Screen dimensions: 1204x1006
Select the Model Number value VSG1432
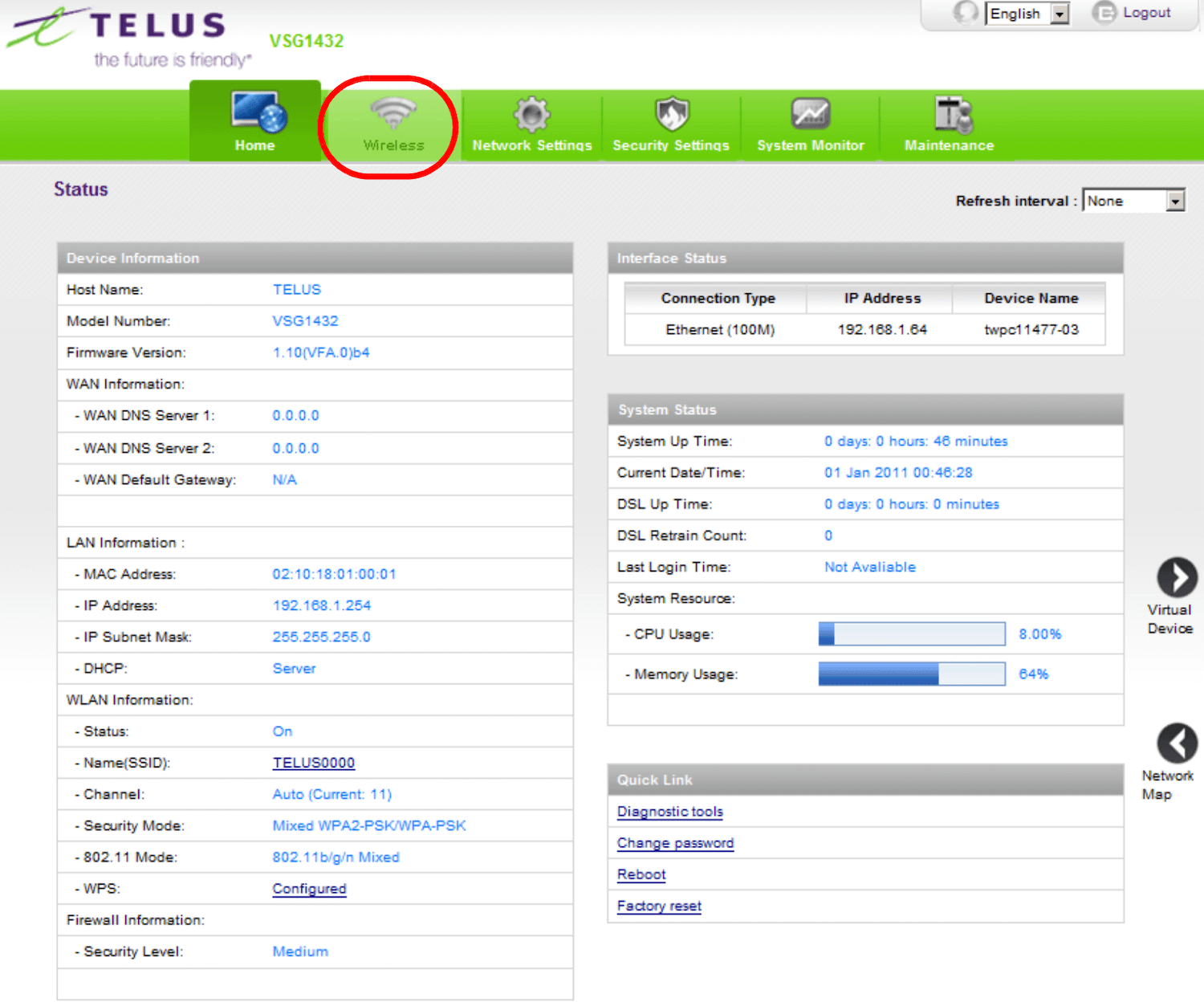coord(305,321)
